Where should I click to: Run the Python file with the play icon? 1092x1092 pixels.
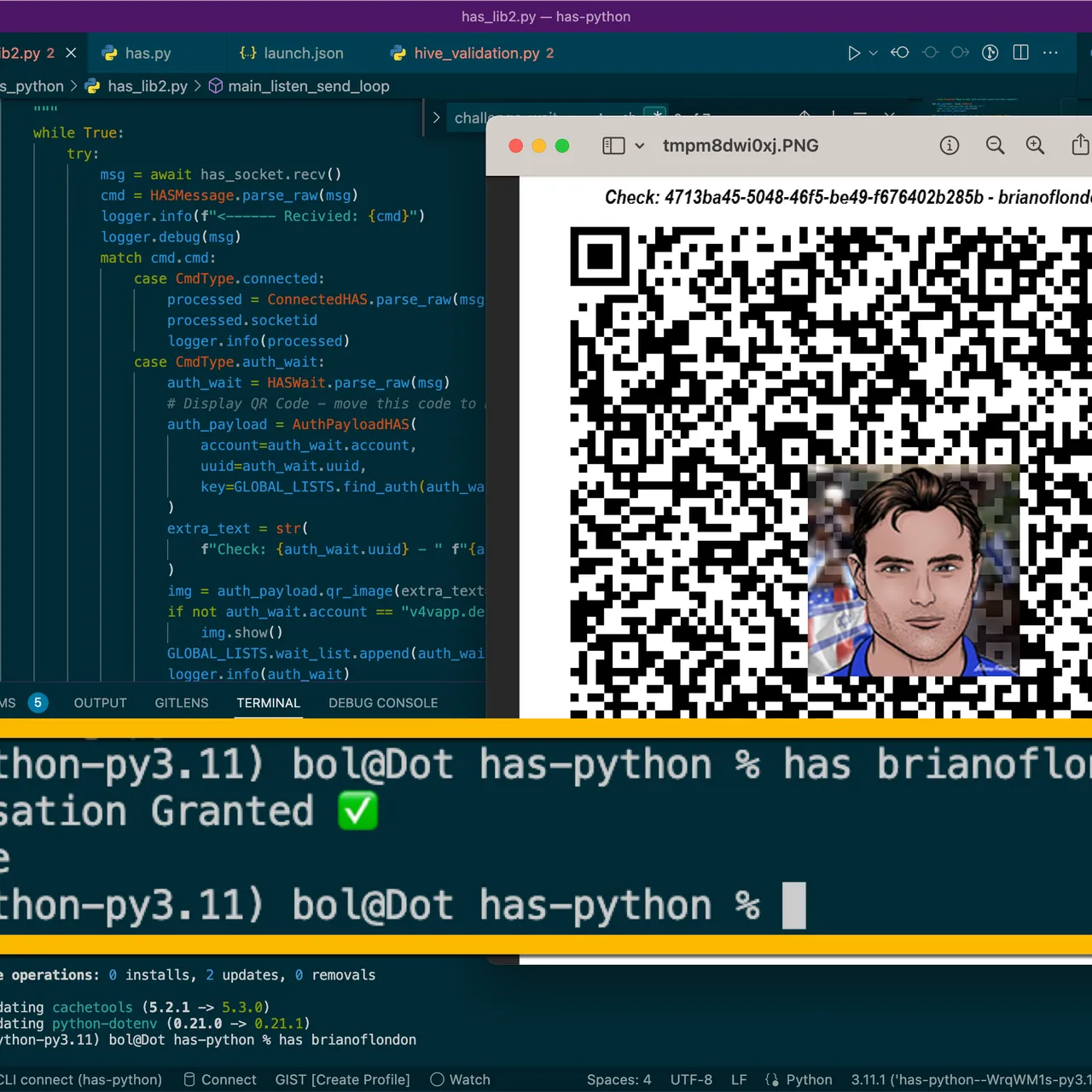pos(855,53)
